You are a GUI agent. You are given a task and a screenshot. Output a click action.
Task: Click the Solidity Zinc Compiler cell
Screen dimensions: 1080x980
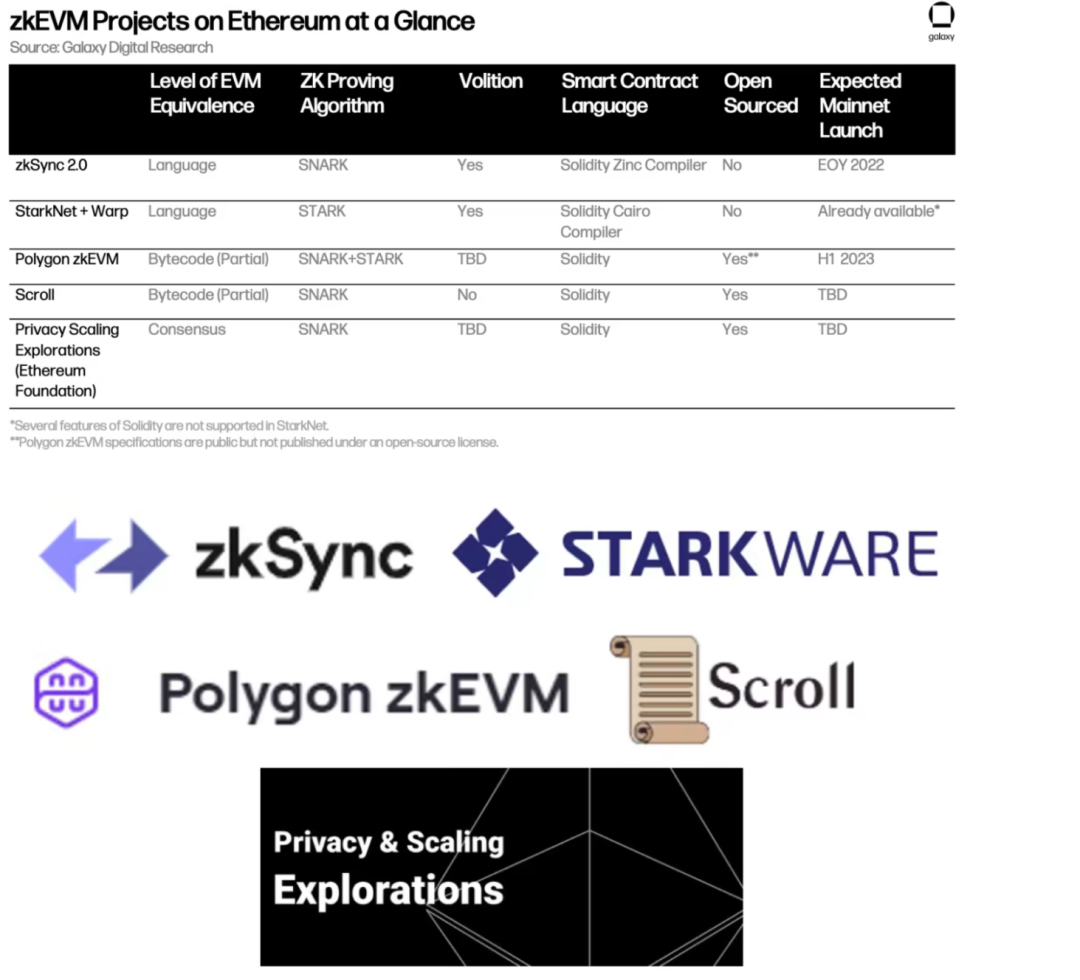coord(633,165)
